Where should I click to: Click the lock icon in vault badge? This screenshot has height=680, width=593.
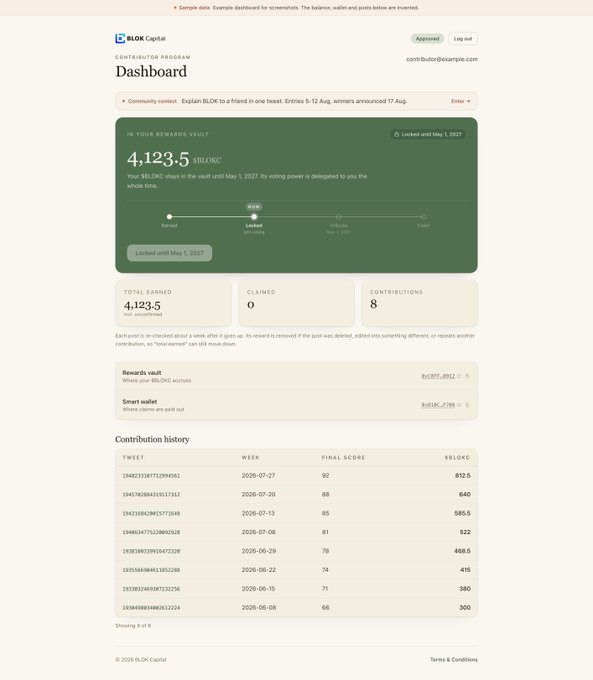point(396,134)
